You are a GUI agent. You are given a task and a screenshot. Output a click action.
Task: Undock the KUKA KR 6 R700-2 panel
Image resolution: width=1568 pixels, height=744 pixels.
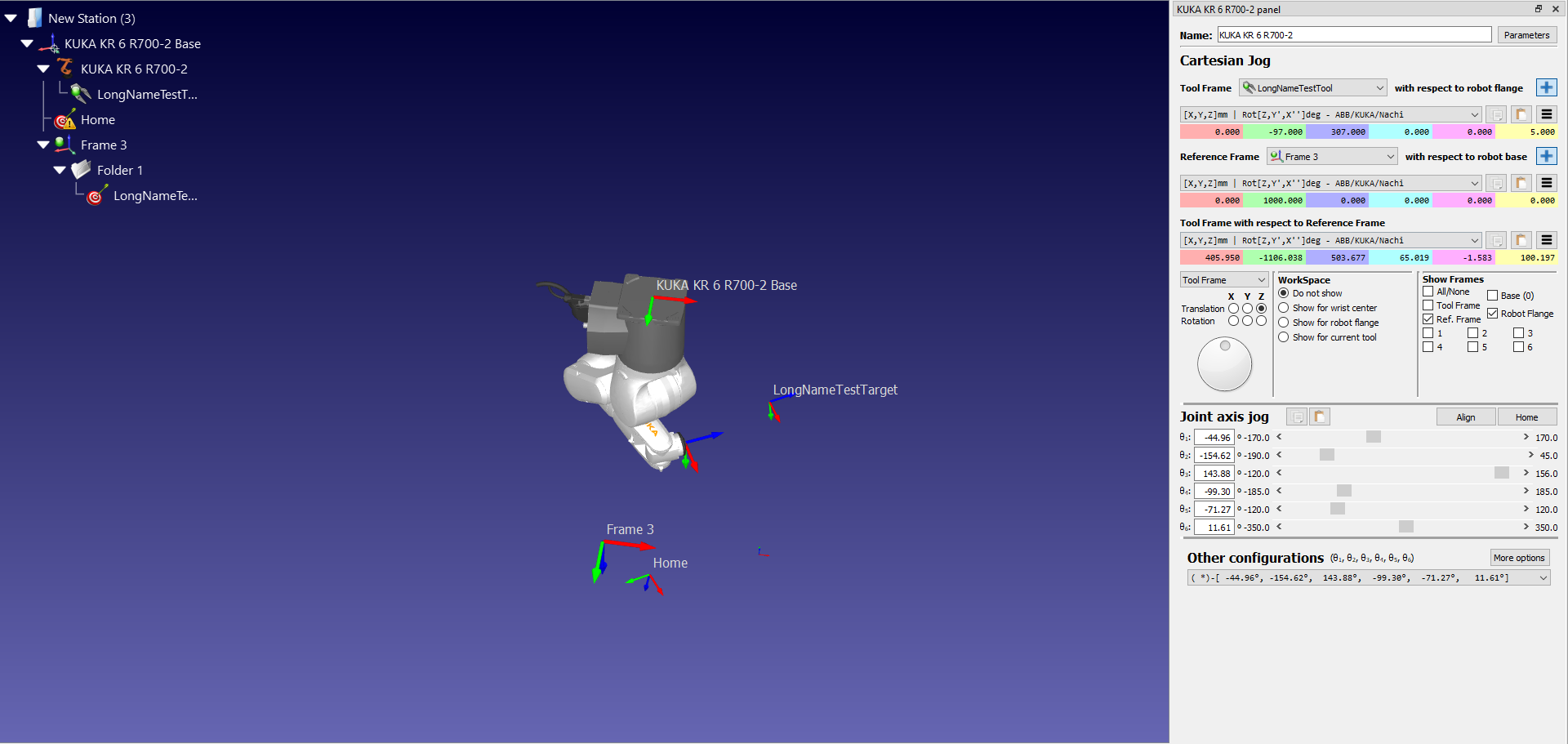pyautogui.click(x=1539, y=9)
